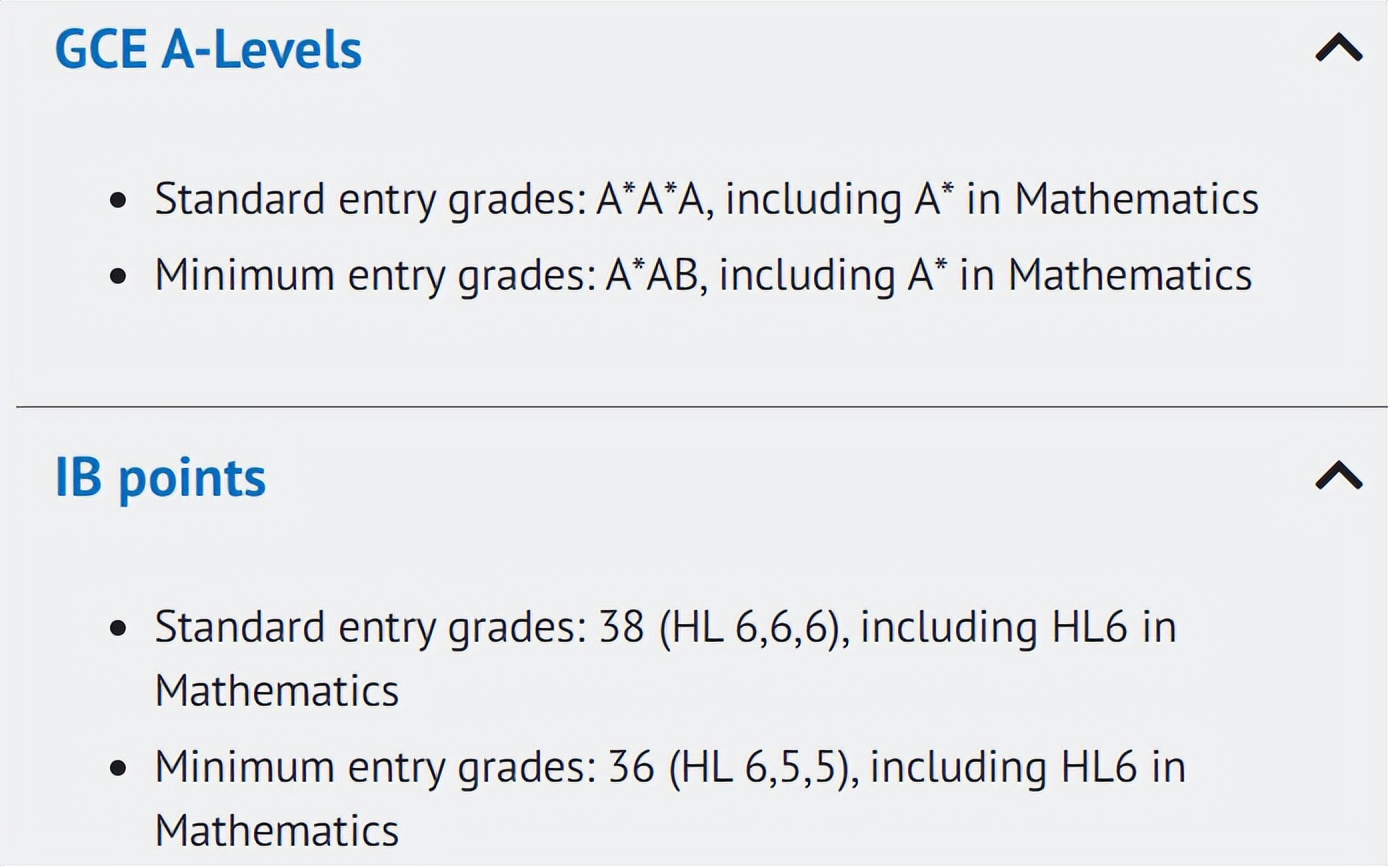Collapse the IB points section chevron
The height and width of the screenshot is (866, 1388).
[x=1338, y=475]
